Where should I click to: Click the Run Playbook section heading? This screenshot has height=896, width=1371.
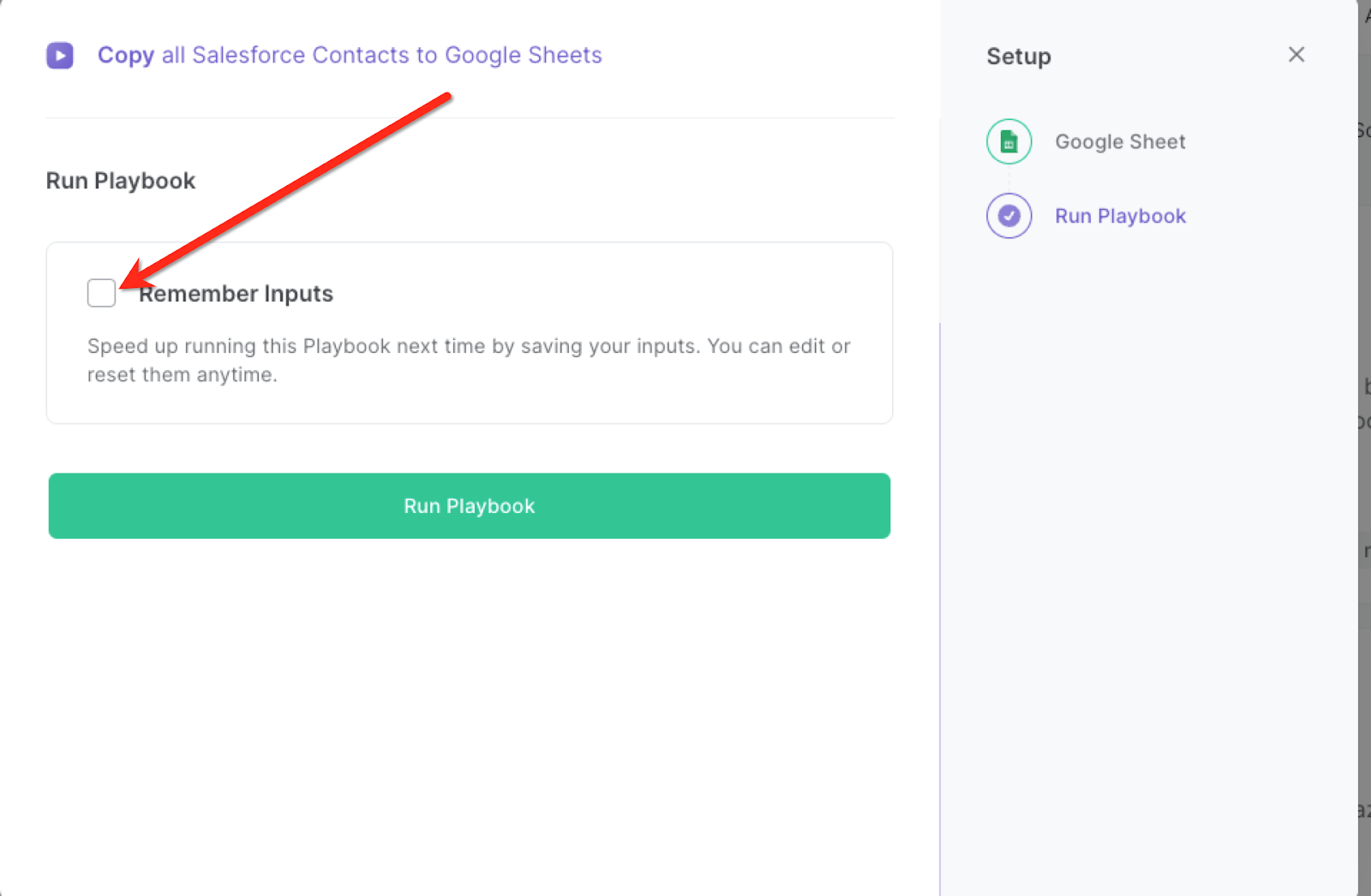tap(121, 181)
